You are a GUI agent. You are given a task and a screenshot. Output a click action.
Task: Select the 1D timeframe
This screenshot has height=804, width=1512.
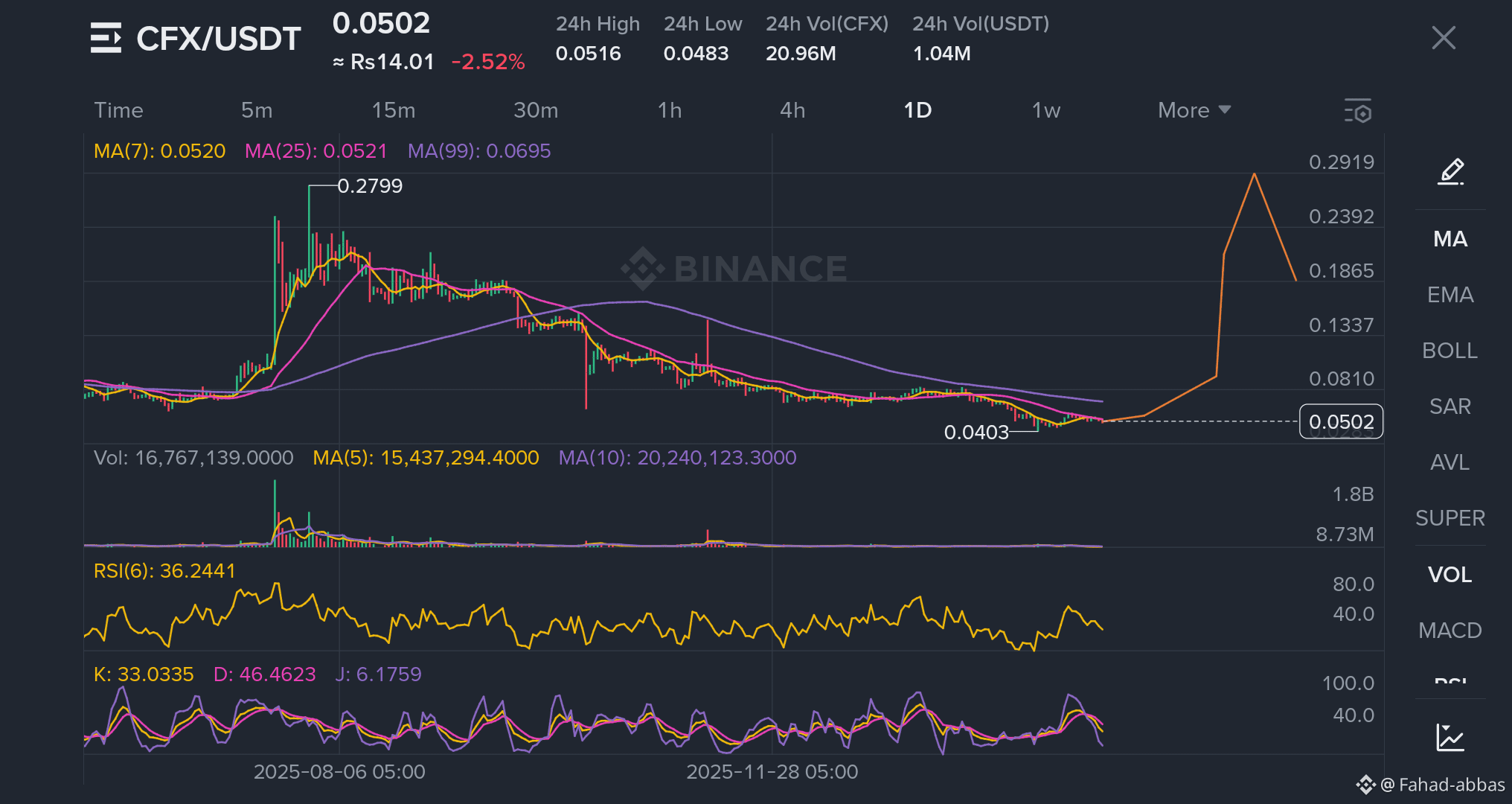click(917, 110)
